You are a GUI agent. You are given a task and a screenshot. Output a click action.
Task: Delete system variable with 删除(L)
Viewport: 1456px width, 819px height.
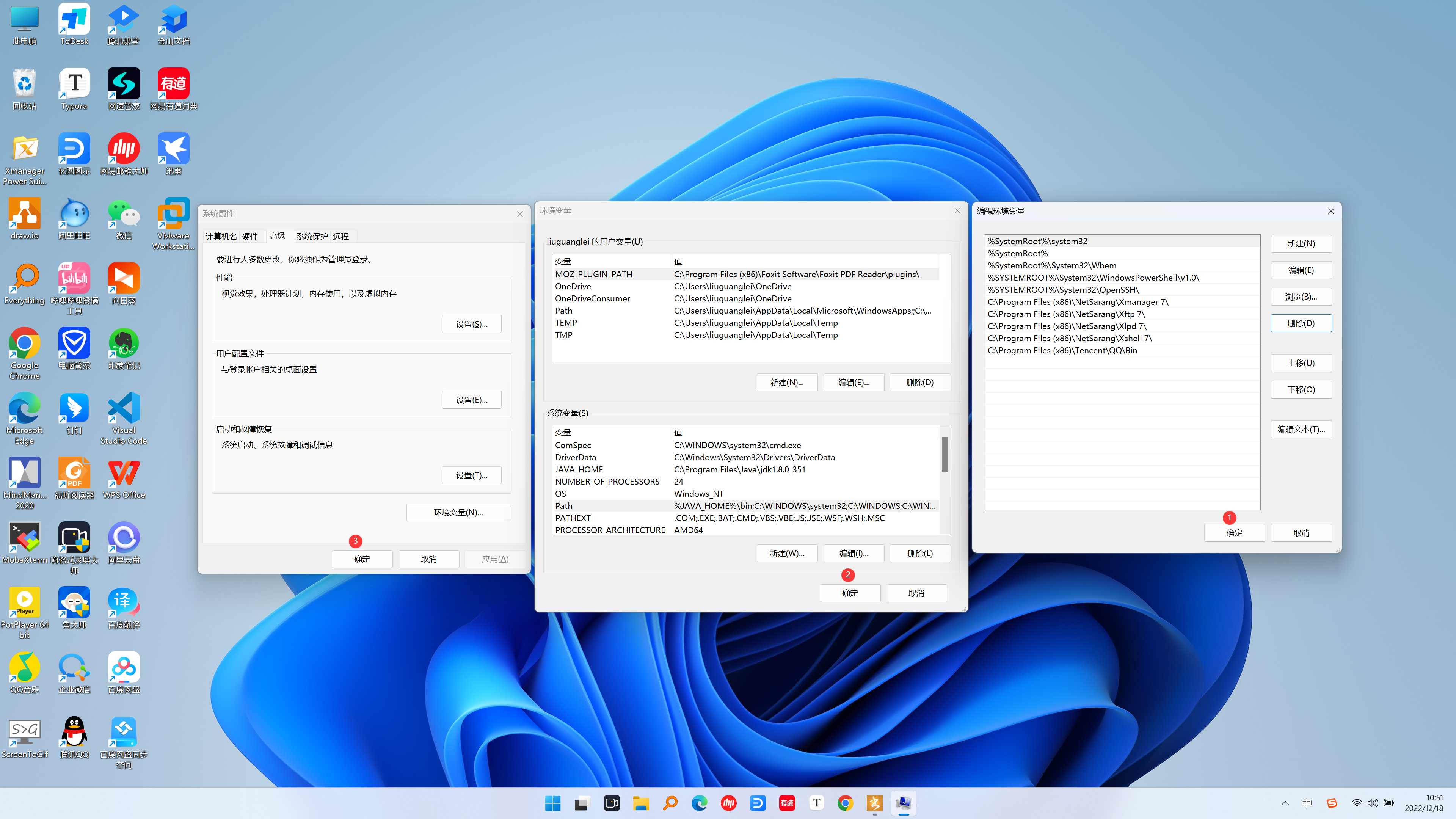(920, 553)
